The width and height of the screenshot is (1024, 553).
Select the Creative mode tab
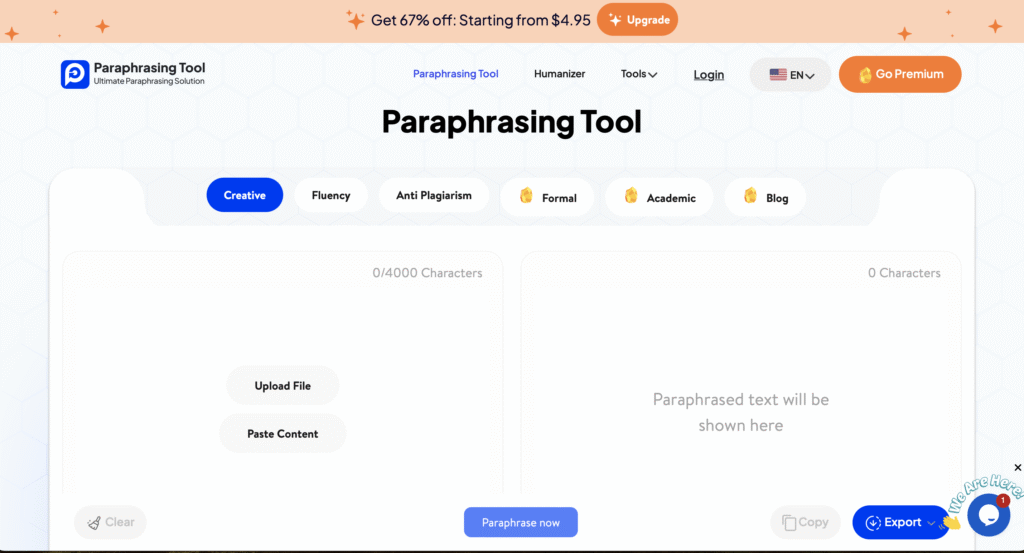click(x=245, y=195)
